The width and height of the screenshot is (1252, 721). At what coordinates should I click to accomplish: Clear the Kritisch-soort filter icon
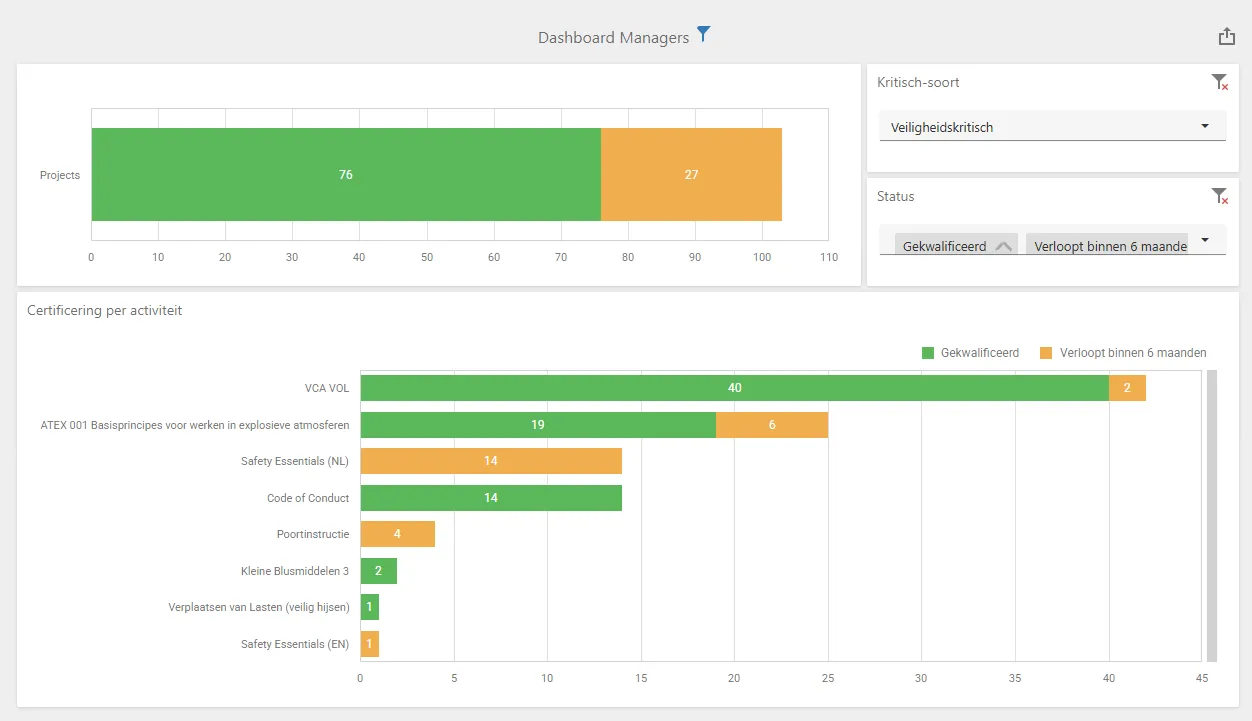(1219, 82)
